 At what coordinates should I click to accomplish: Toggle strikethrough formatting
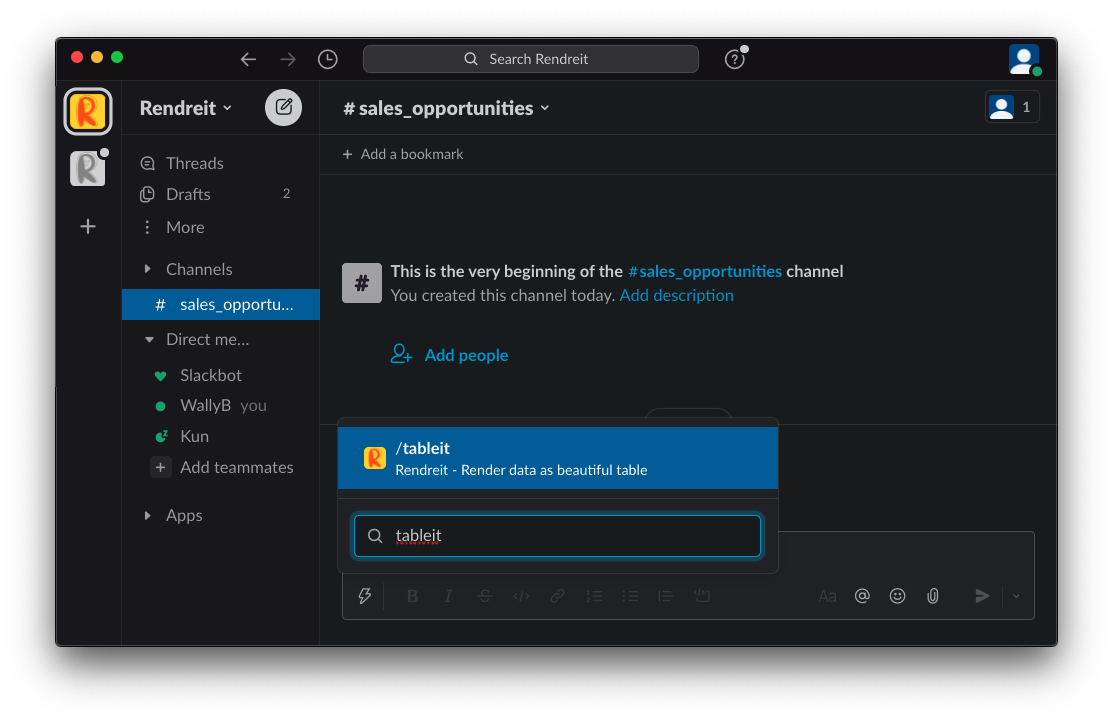485,596
